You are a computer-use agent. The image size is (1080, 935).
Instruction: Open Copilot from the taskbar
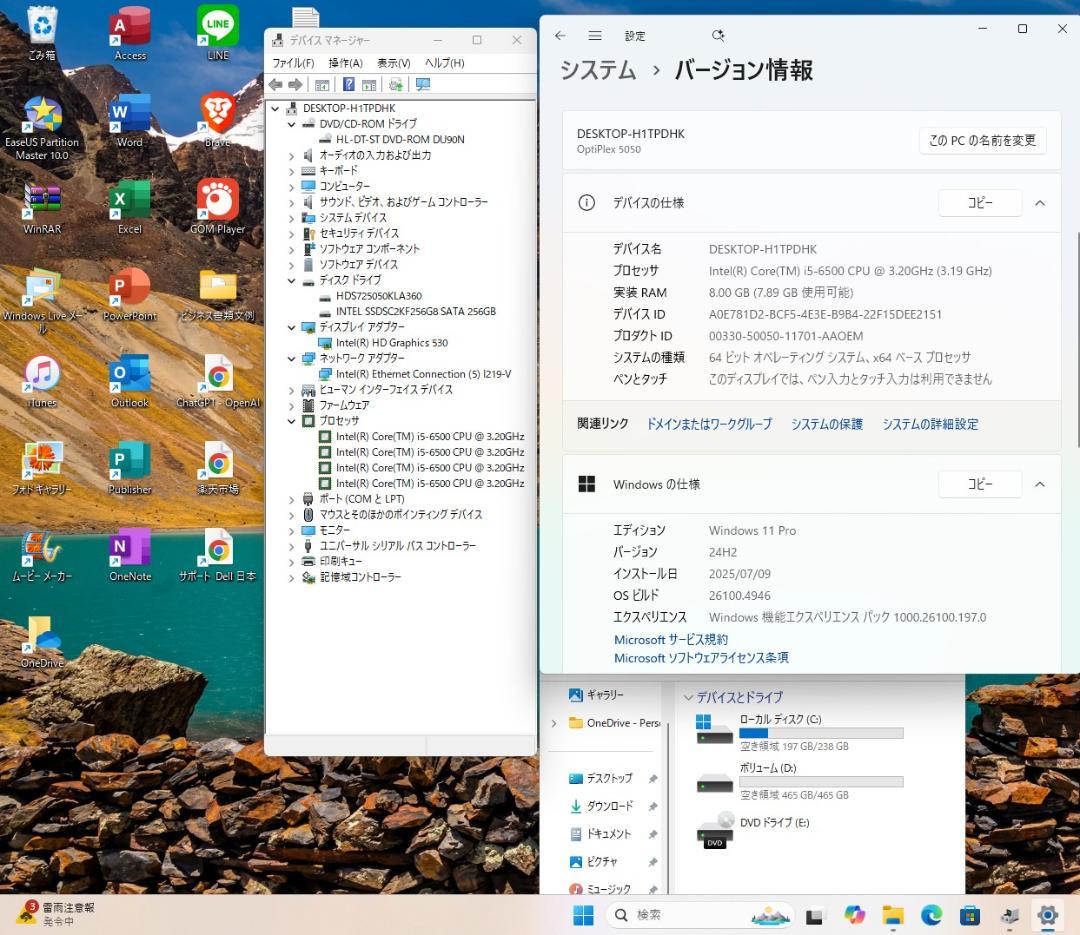(855, 914)
